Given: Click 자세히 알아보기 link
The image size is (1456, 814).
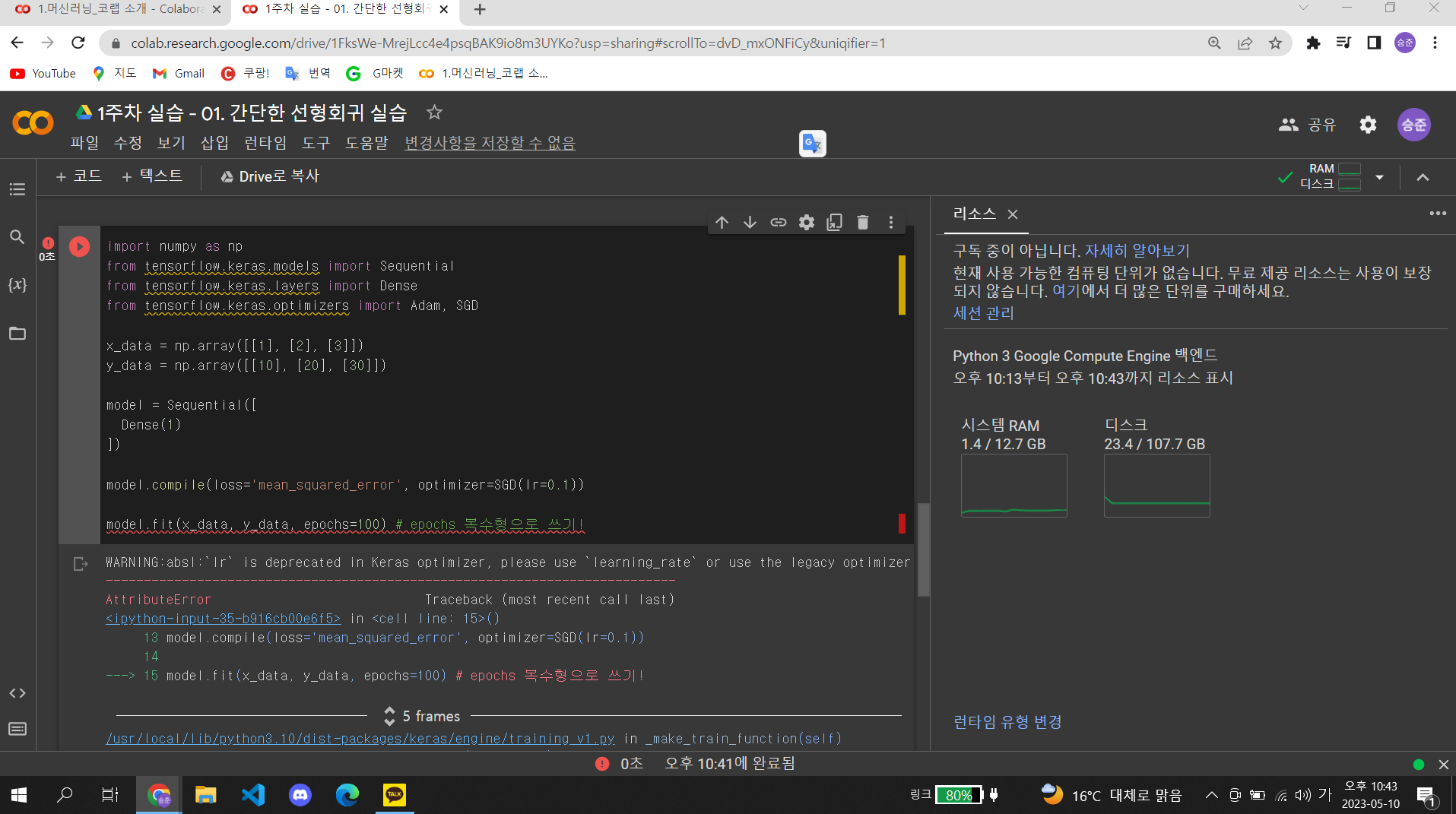Looking at the screenshot, I should point(1137,251).
